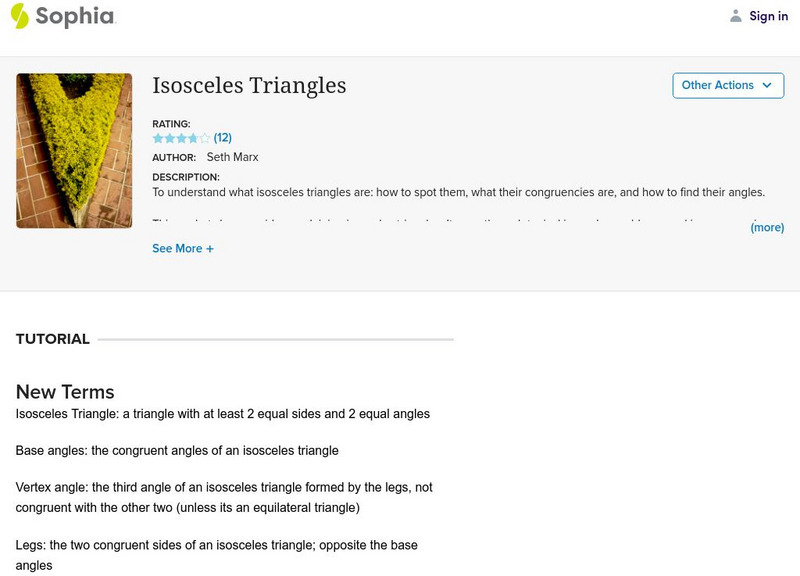Viewport: 800px width, 576px height.
Task: Click the Sophia leaf logo icon
Action: [x=20, y=17]
